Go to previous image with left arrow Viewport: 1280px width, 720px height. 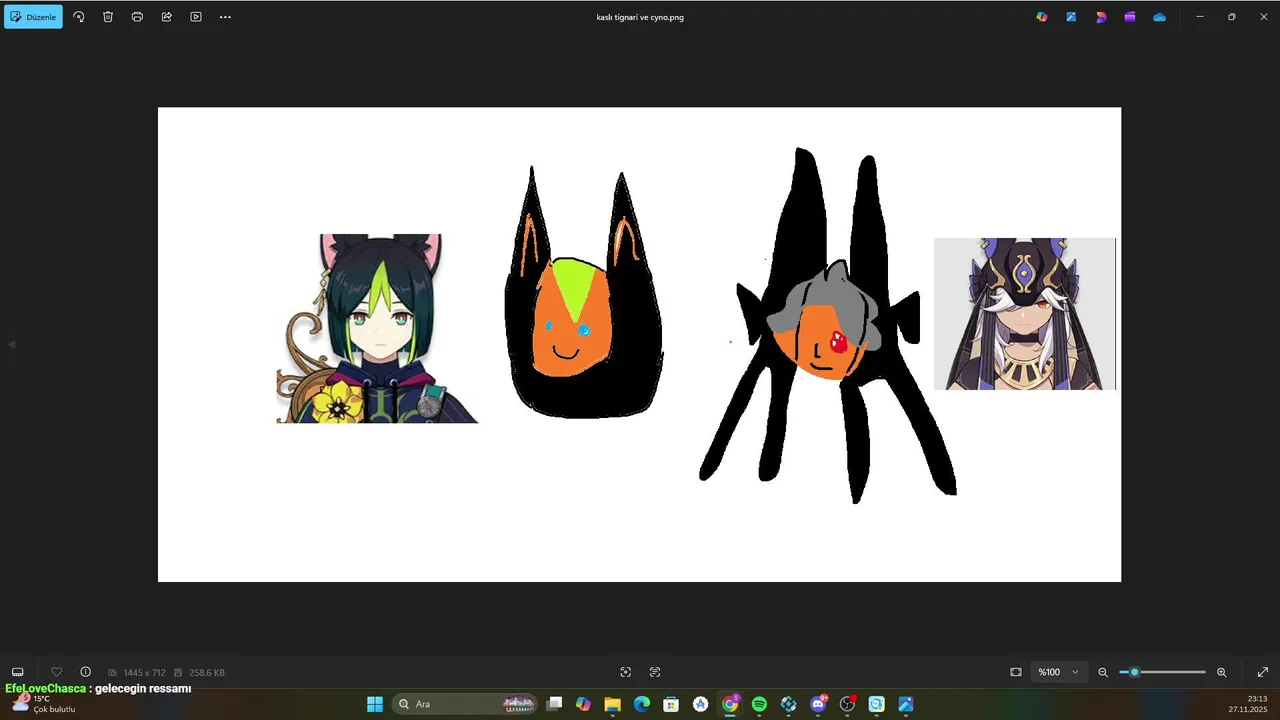point(12,344)
